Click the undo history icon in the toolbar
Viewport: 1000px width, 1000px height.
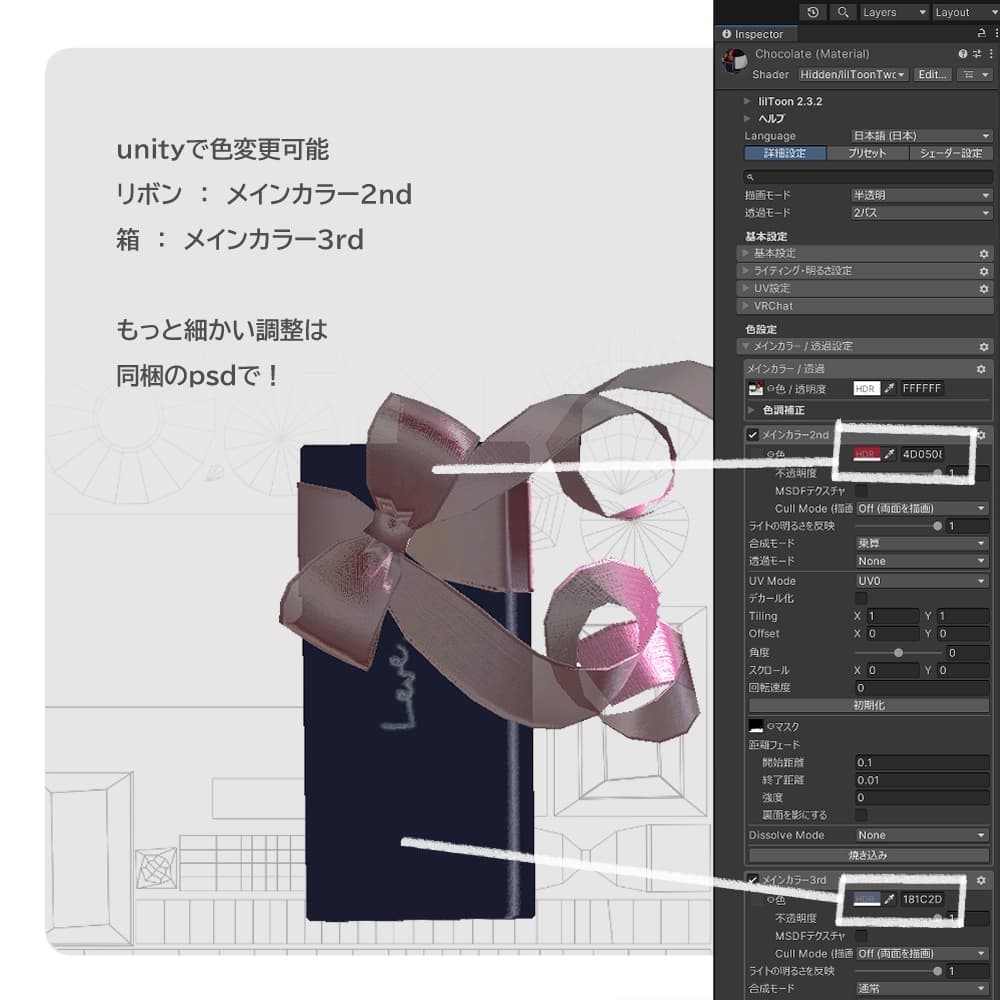(812, 12)
